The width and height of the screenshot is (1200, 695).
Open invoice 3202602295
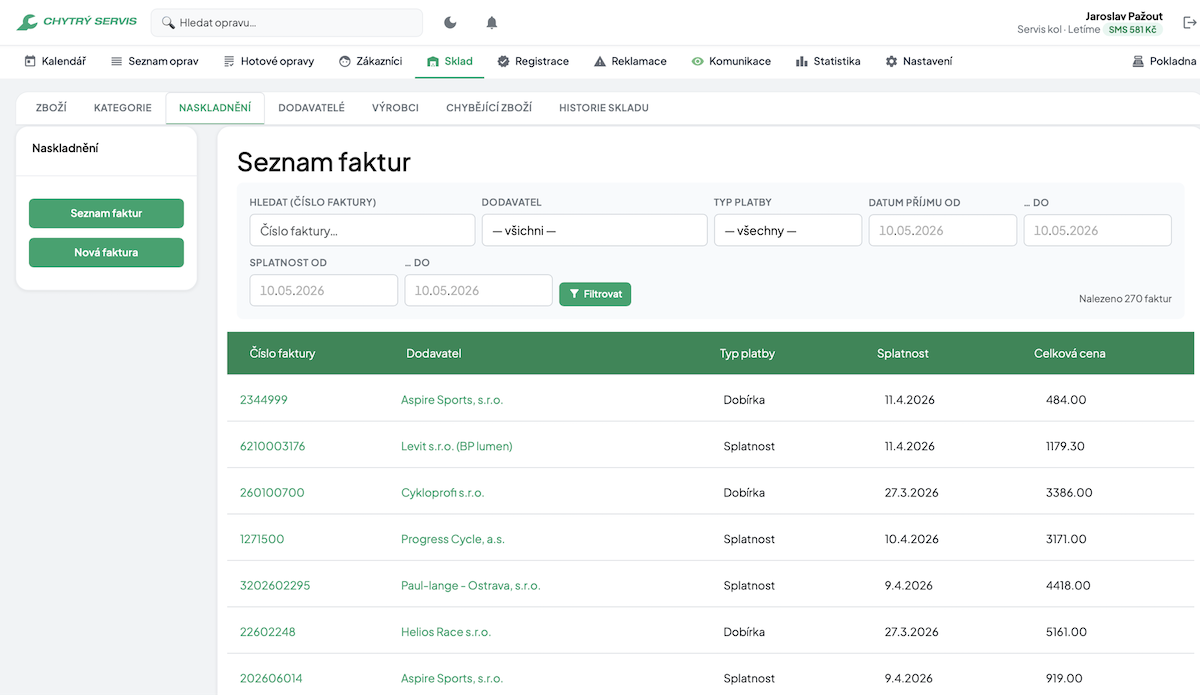coord(275,586)
